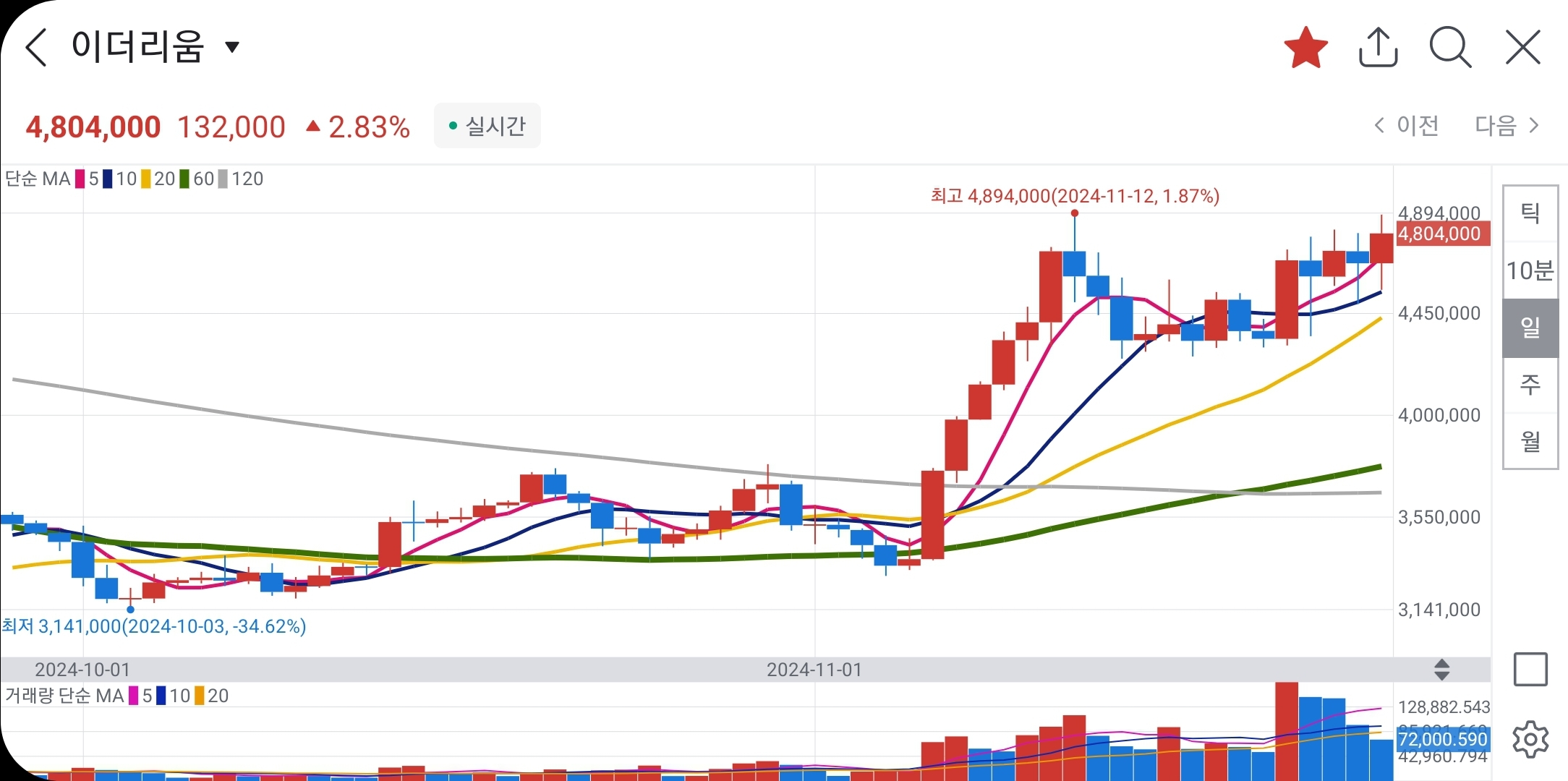Tap the up-down panel resize arrows
Viewport: 1568px width, 781px height.
(x=1441, y=670)
